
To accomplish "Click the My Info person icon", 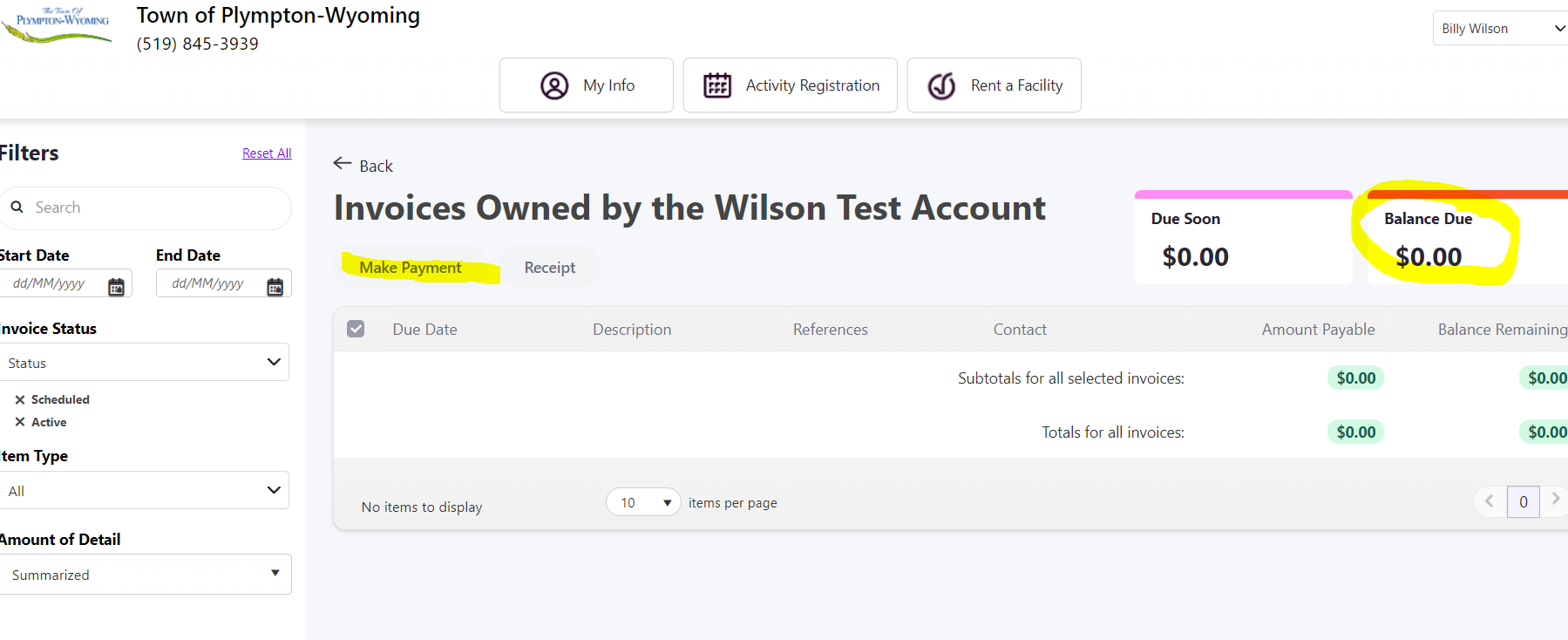I will [554, 85].
